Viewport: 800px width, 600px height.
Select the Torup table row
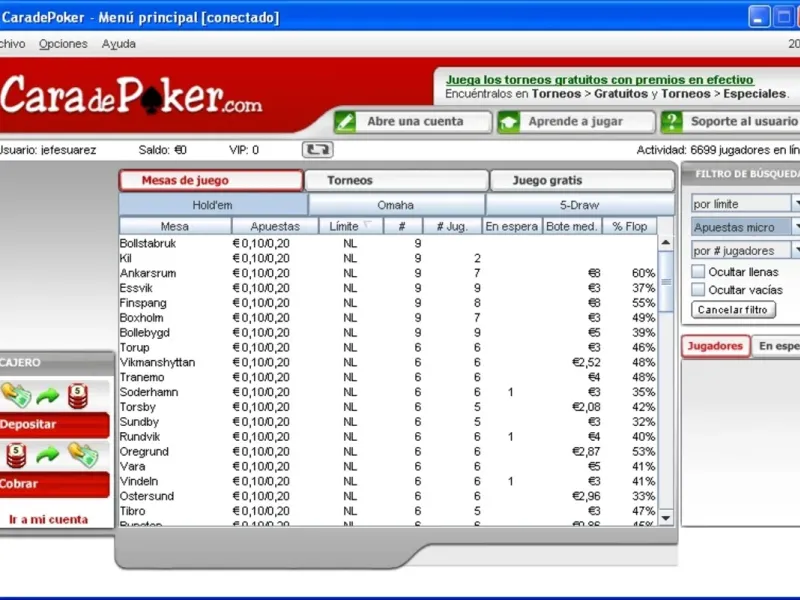(x=388, y=347)
